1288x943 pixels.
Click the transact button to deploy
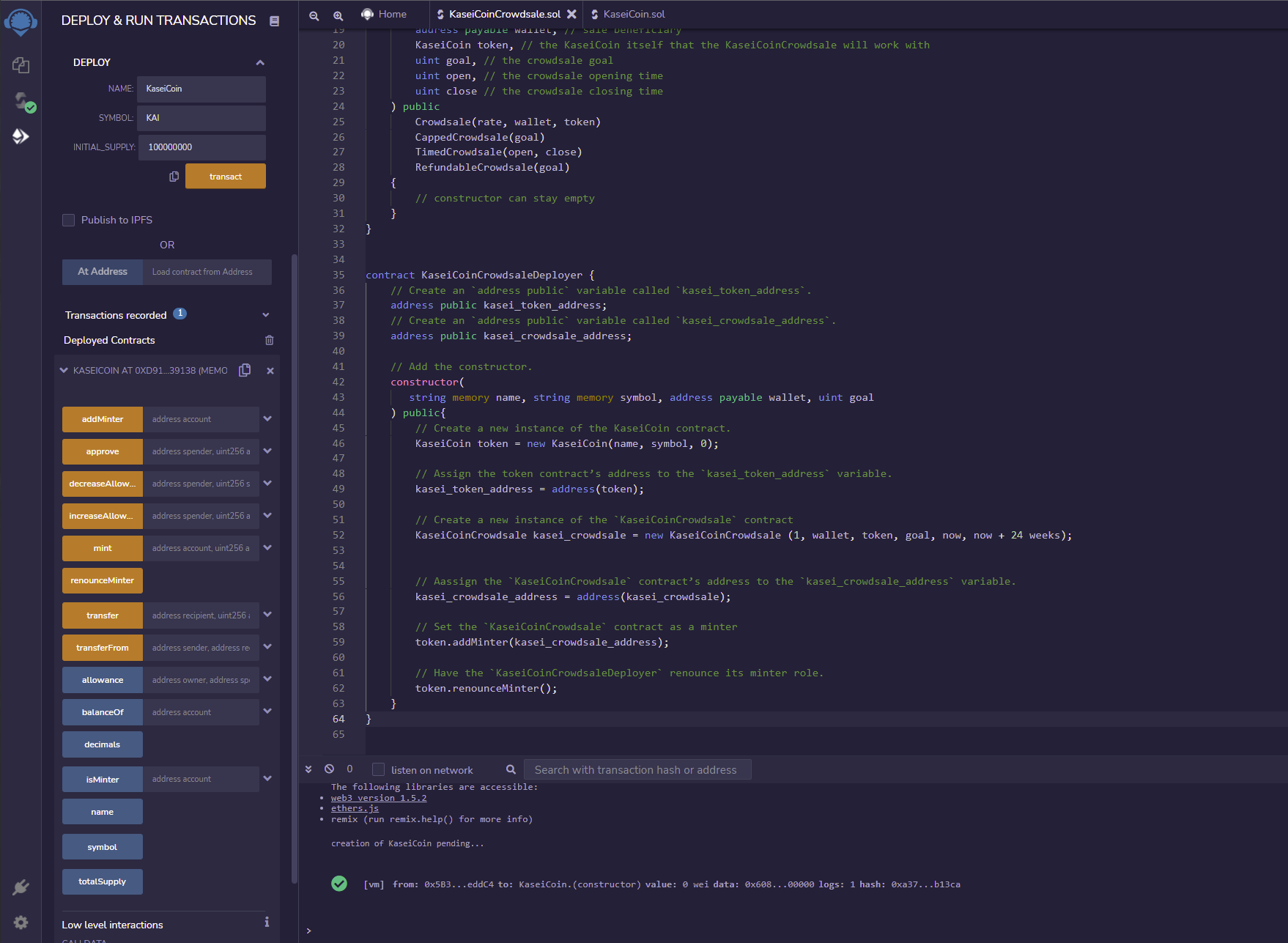pos(225,176)
